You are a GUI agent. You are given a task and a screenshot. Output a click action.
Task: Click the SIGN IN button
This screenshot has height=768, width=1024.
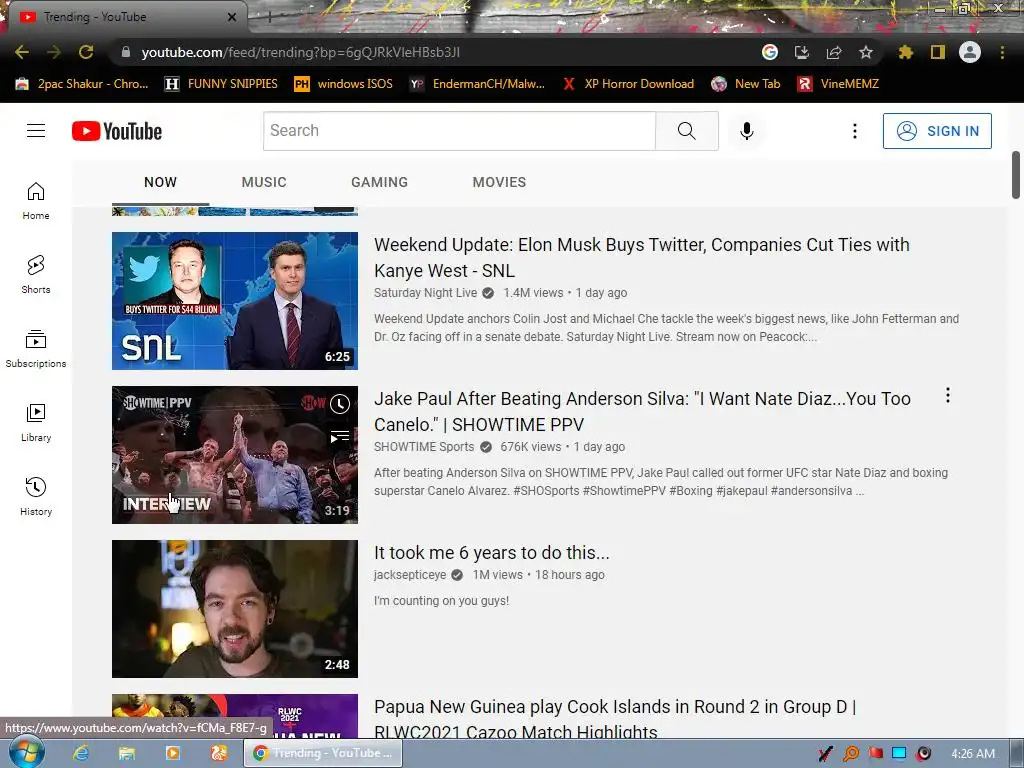tap(937, 131)
